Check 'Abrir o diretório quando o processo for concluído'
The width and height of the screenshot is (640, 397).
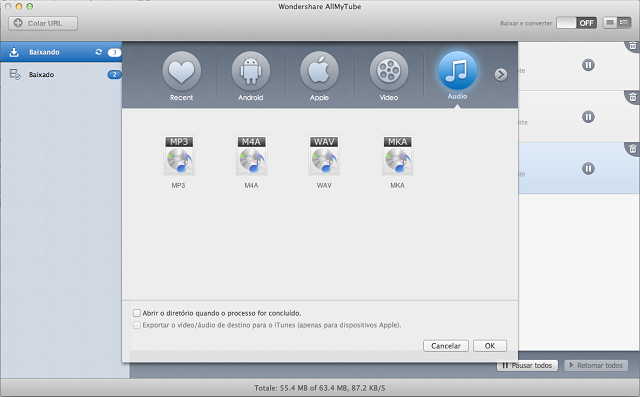pyautogui.click(x=137, y=313)
